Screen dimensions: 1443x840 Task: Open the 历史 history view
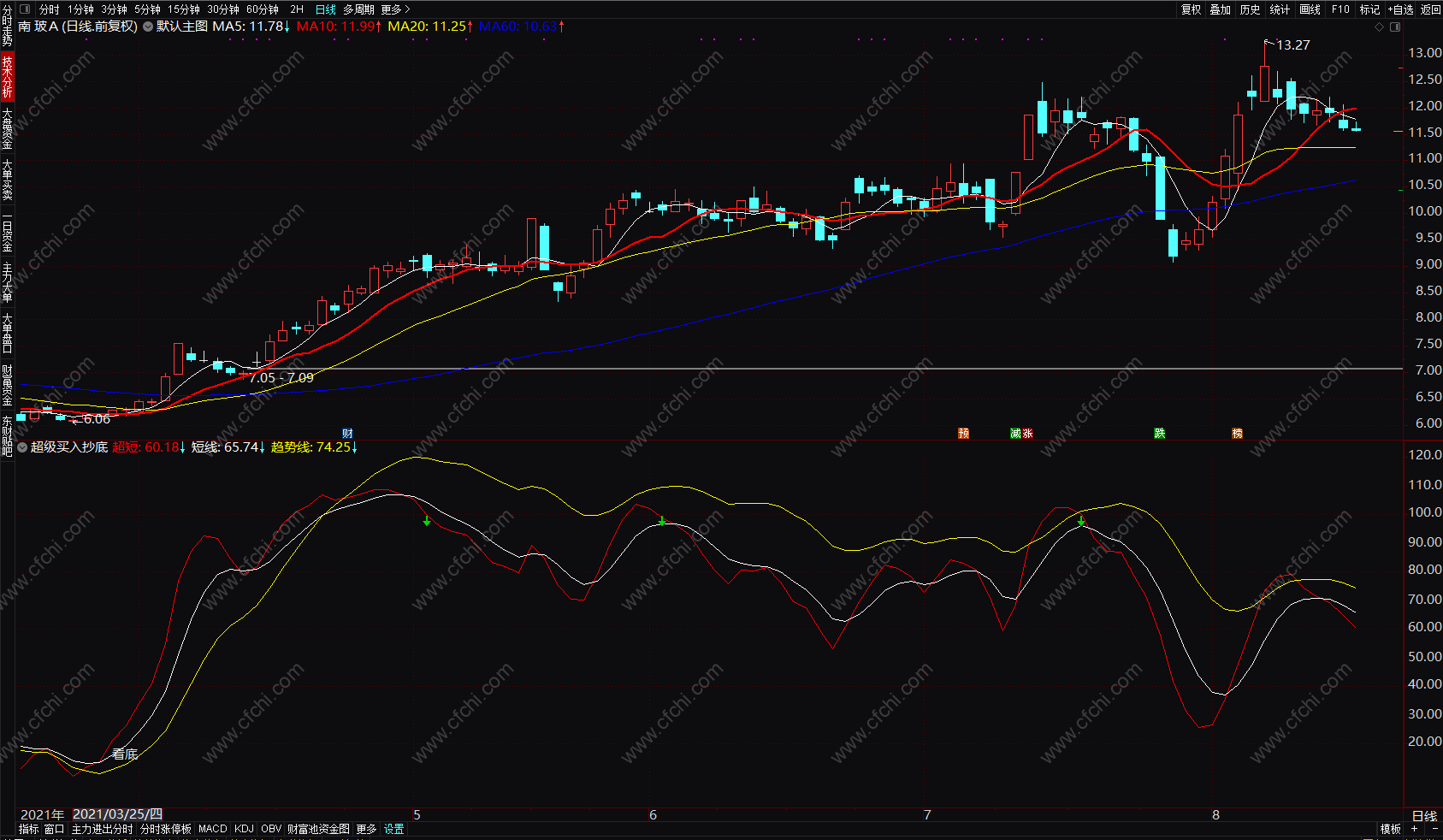(x=1251, y=9)
